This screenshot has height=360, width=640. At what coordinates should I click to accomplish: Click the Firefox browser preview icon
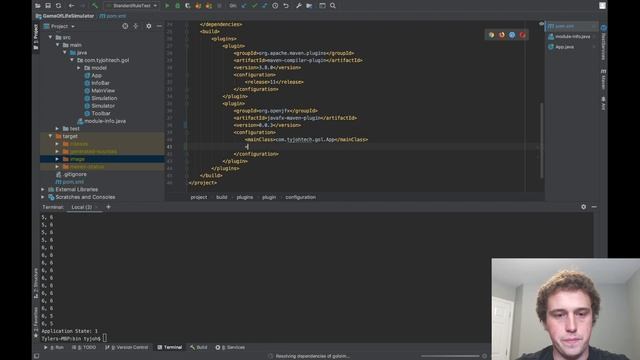[502, 35]
